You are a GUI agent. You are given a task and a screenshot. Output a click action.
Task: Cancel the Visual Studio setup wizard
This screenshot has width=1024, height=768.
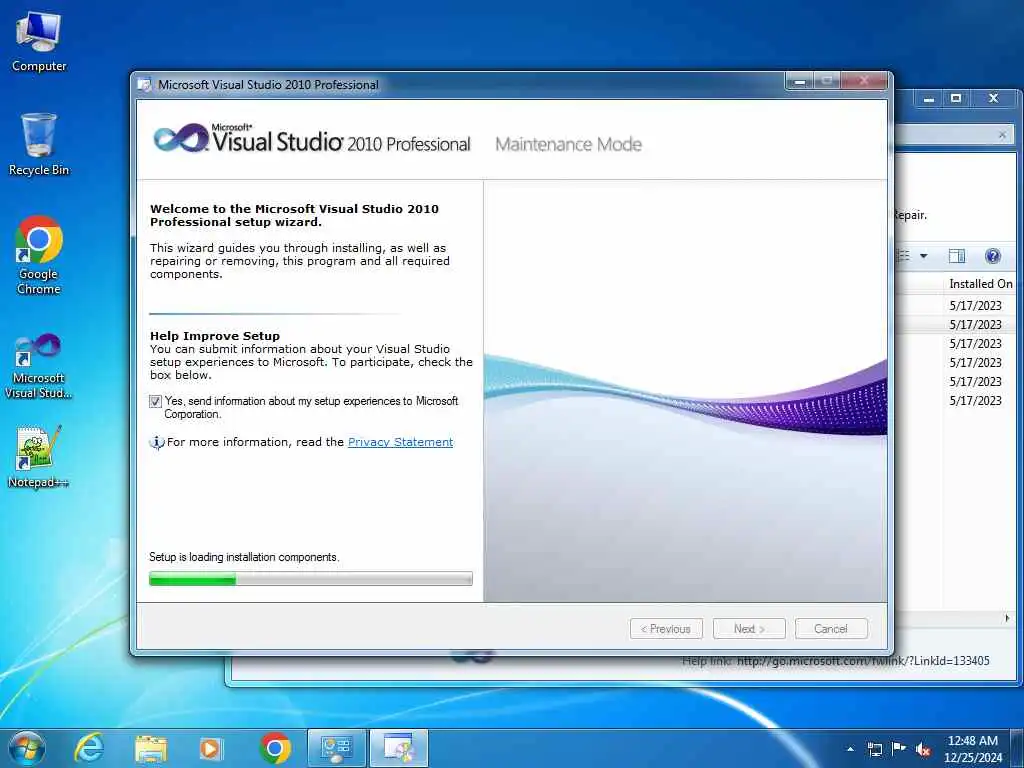click(x=831, y=629)
